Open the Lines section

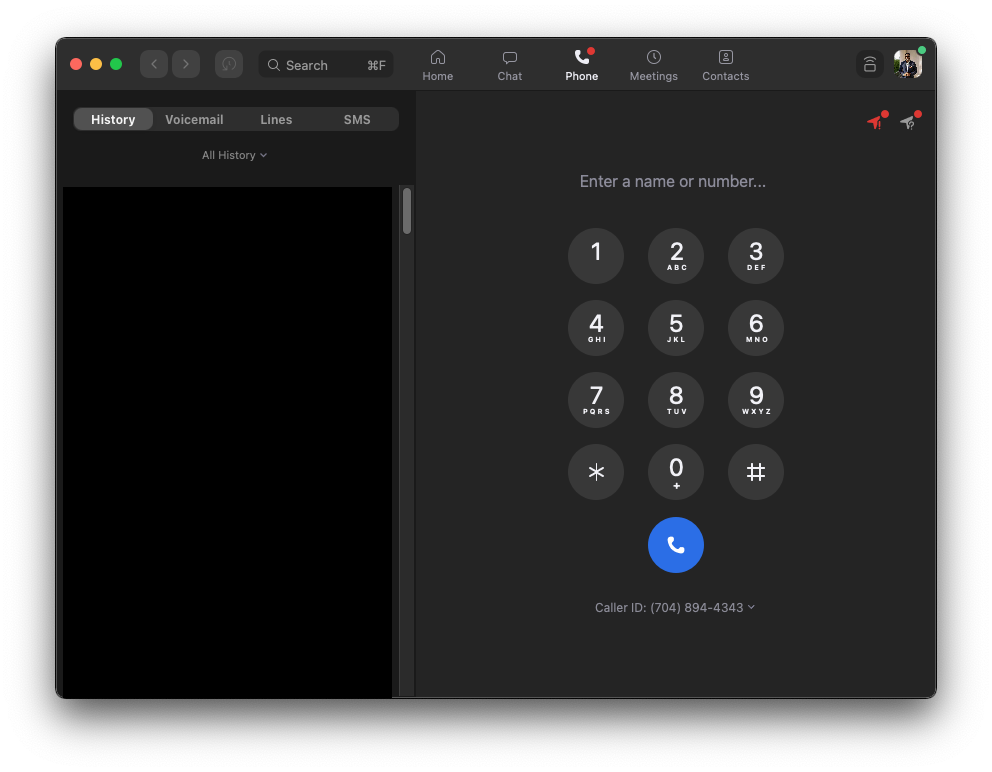276,119
